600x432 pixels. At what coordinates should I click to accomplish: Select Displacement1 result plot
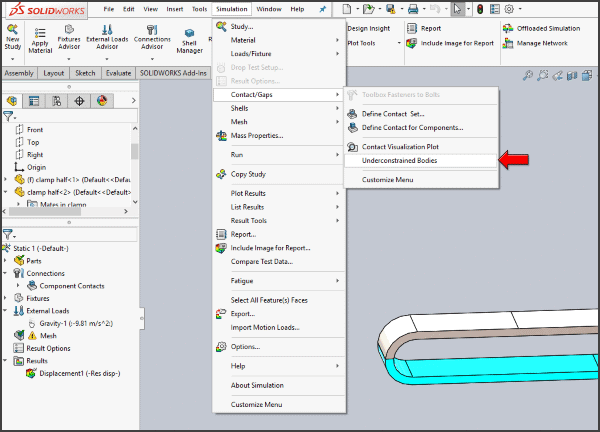[73, 373]
